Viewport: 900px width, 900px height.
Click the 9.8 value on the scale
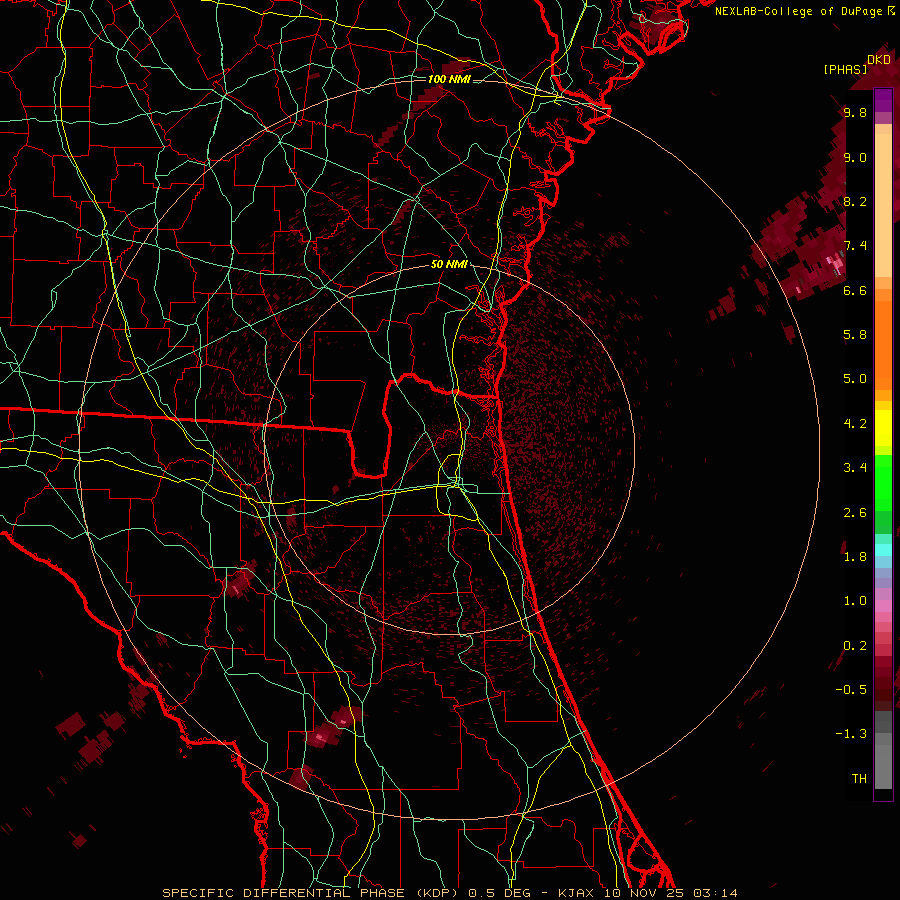click(855, 112)
